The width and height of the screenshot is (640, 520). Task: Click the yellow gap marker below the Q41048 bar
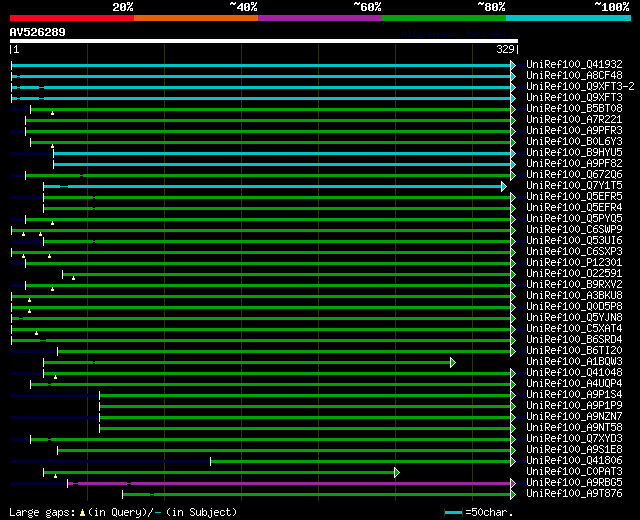[56, 377]
